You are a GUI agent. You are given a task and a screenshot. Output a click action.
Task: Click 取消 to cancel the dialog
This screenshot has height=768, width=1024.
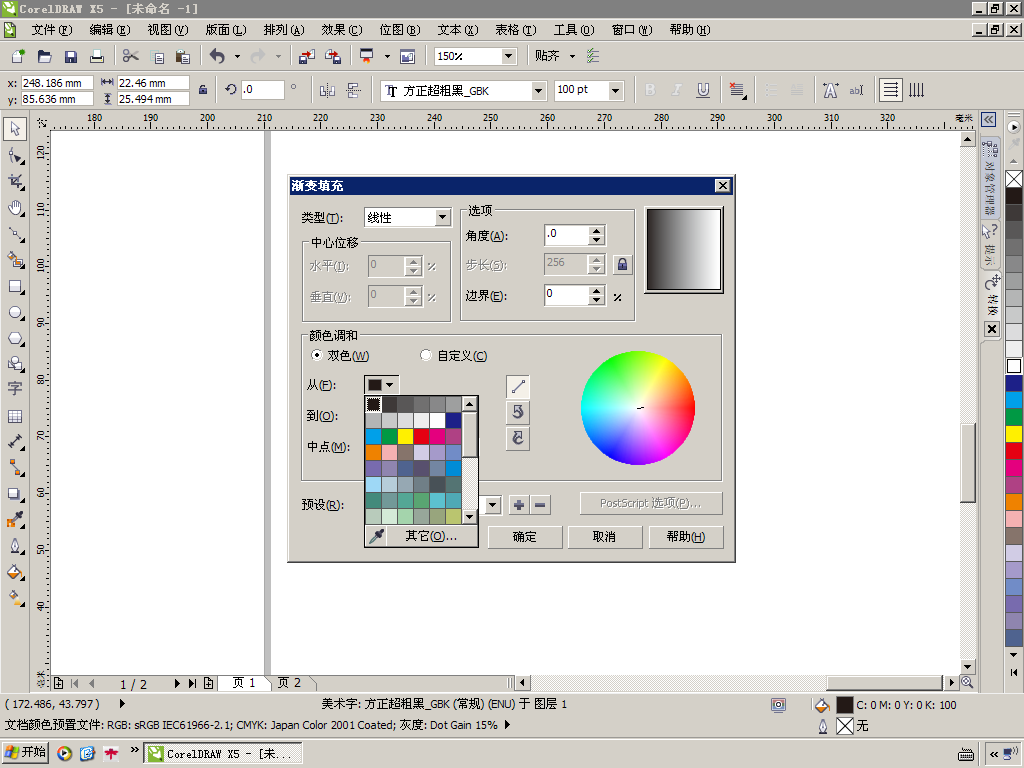click(604, 537)
